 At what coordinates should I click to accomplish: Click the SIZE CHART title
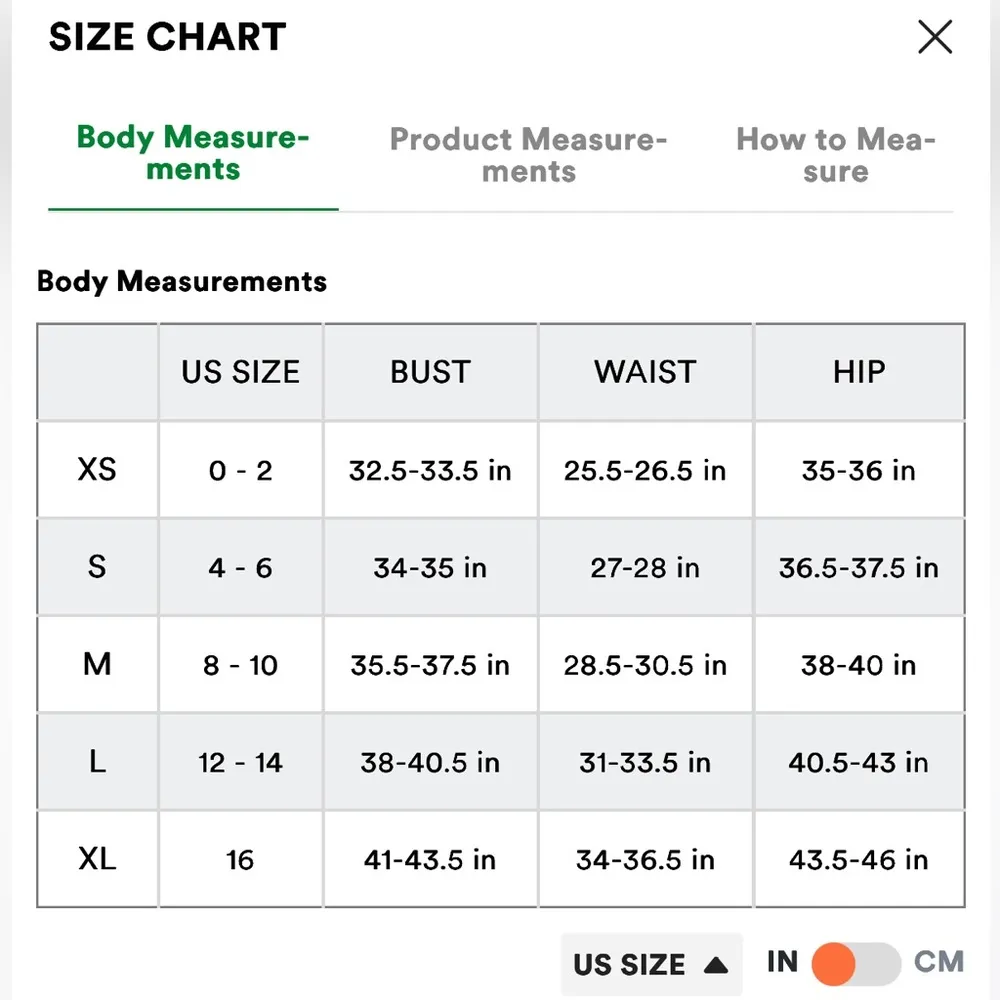[167, 38]
